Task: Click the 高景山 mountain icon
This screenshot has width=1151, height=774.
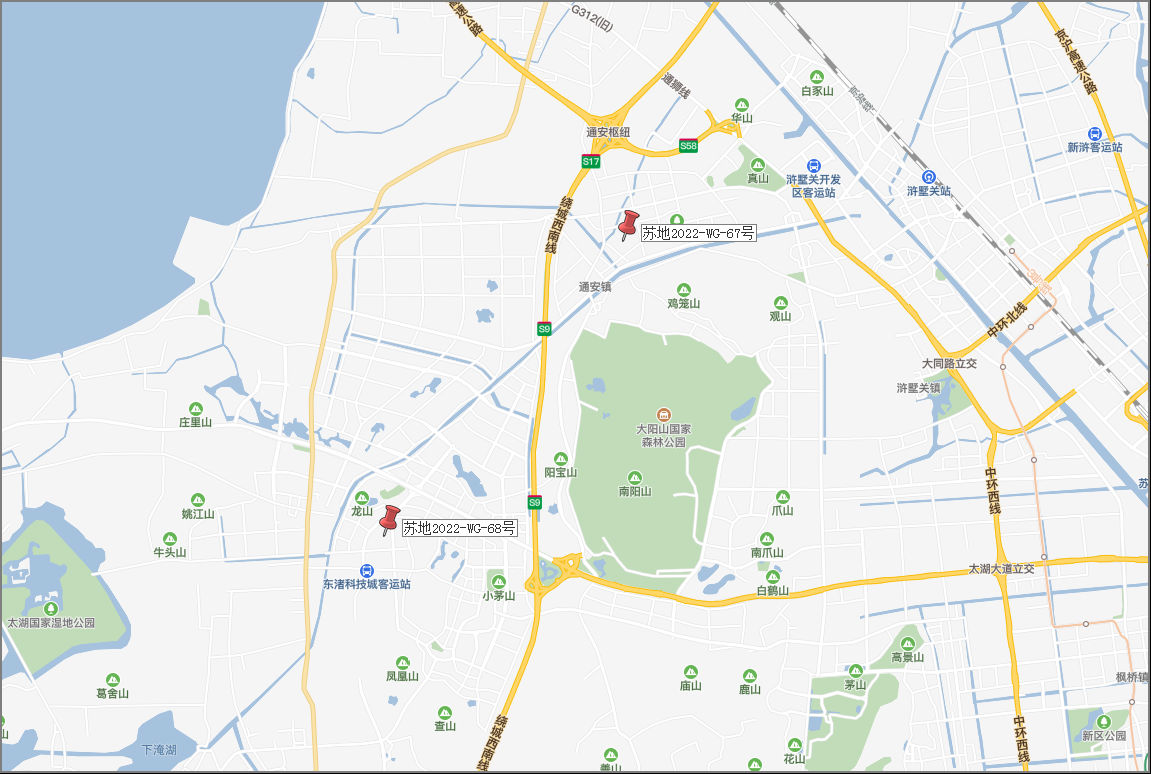Action: click(907, 644)
